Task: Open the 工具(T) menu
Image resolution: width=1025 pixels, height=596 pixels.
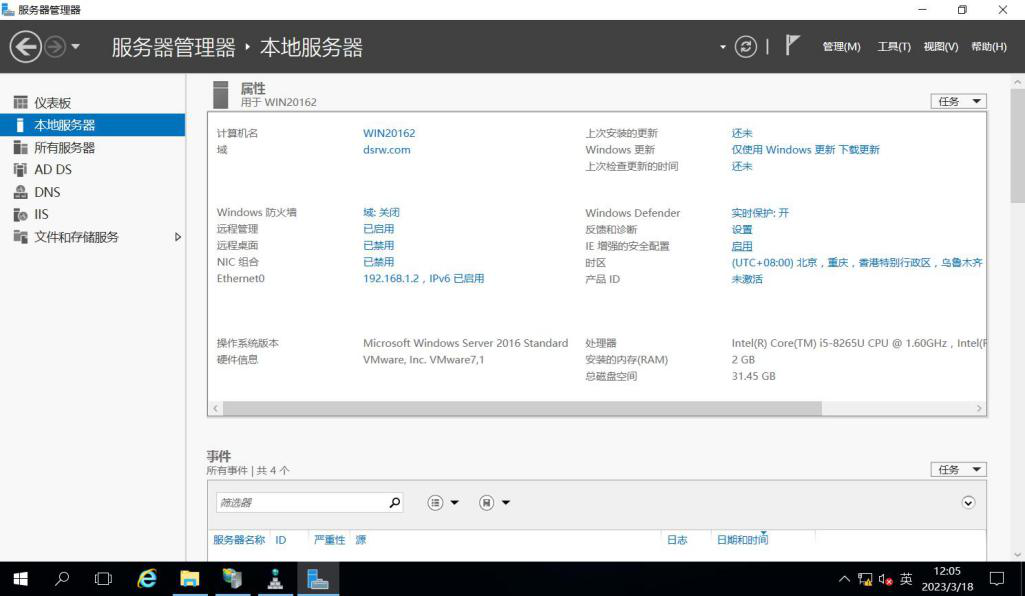Action: click(x=894, y=47)
